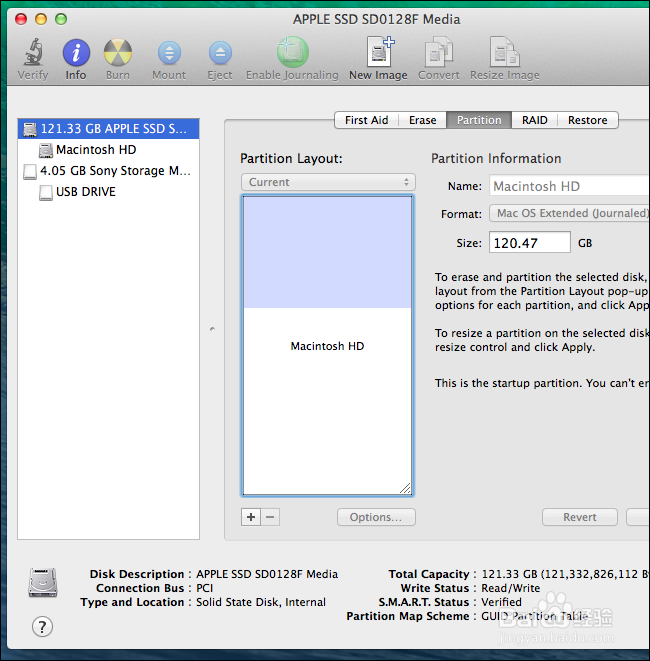Click 'Solid State Disk, Internal' text
650x661 pixels.
point(261,602)
